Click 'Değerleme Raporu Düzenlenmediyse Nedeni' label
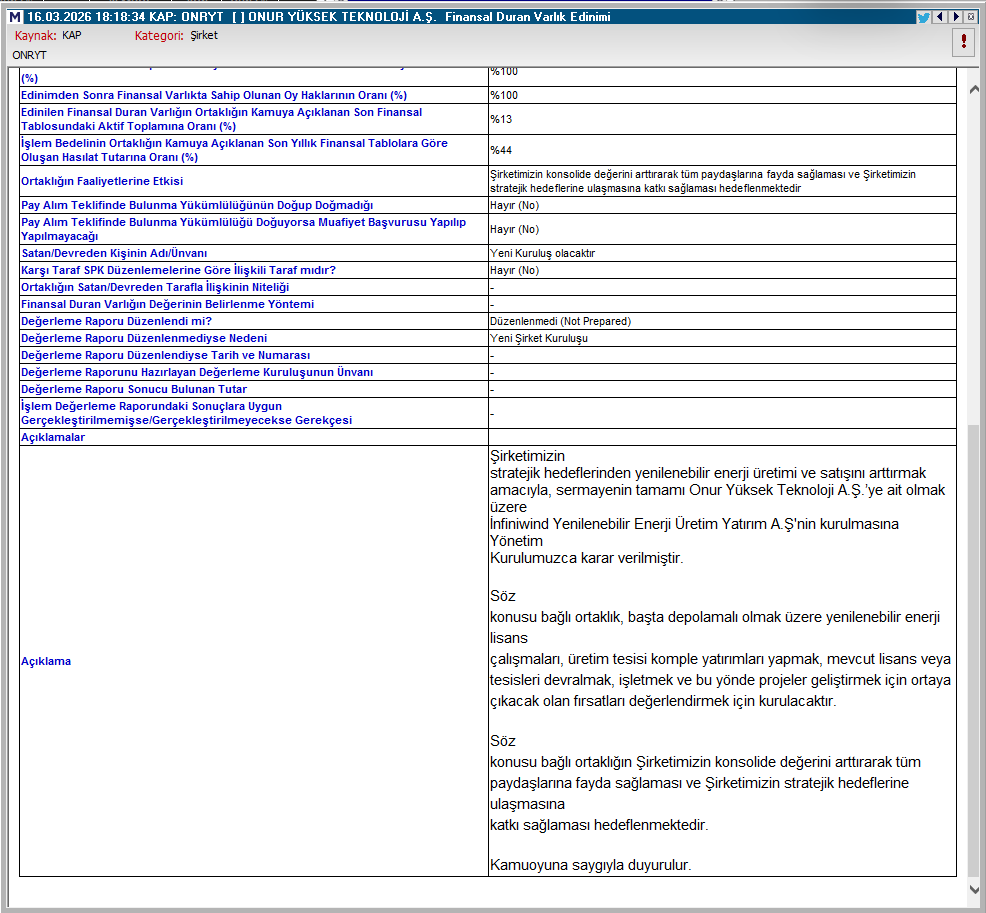This screenshot has width=986, height=913. click(x=144, y=338)
